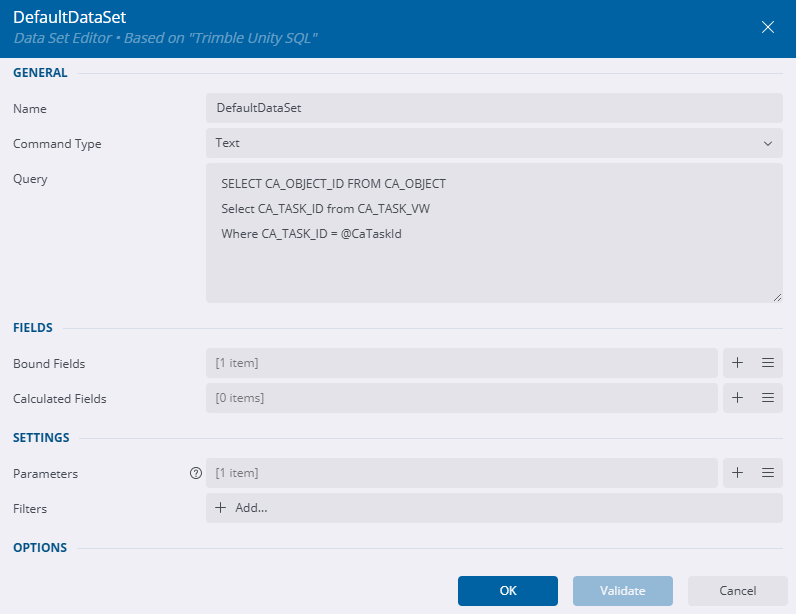Grab the Query box resize handle
The image size is (796, 614).
(777, 297)
